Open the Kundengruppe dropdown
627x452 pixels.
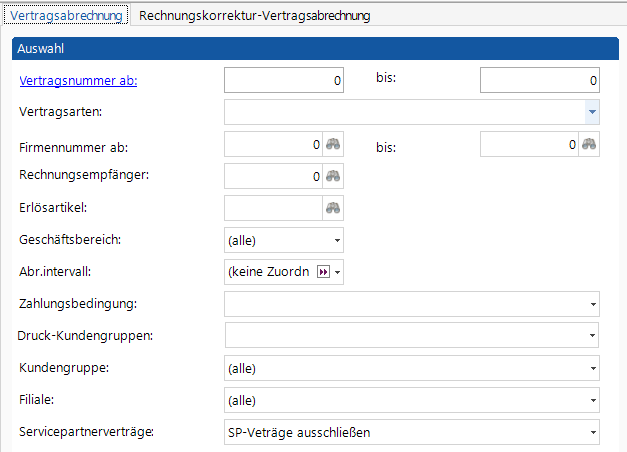[x=593, y=368]
